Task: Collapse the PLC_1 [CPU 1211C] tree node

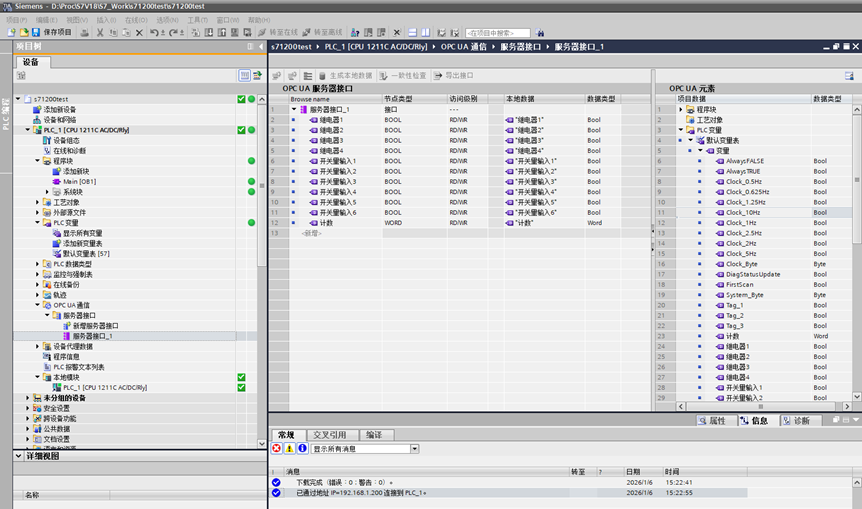Action: pos(28,130)
